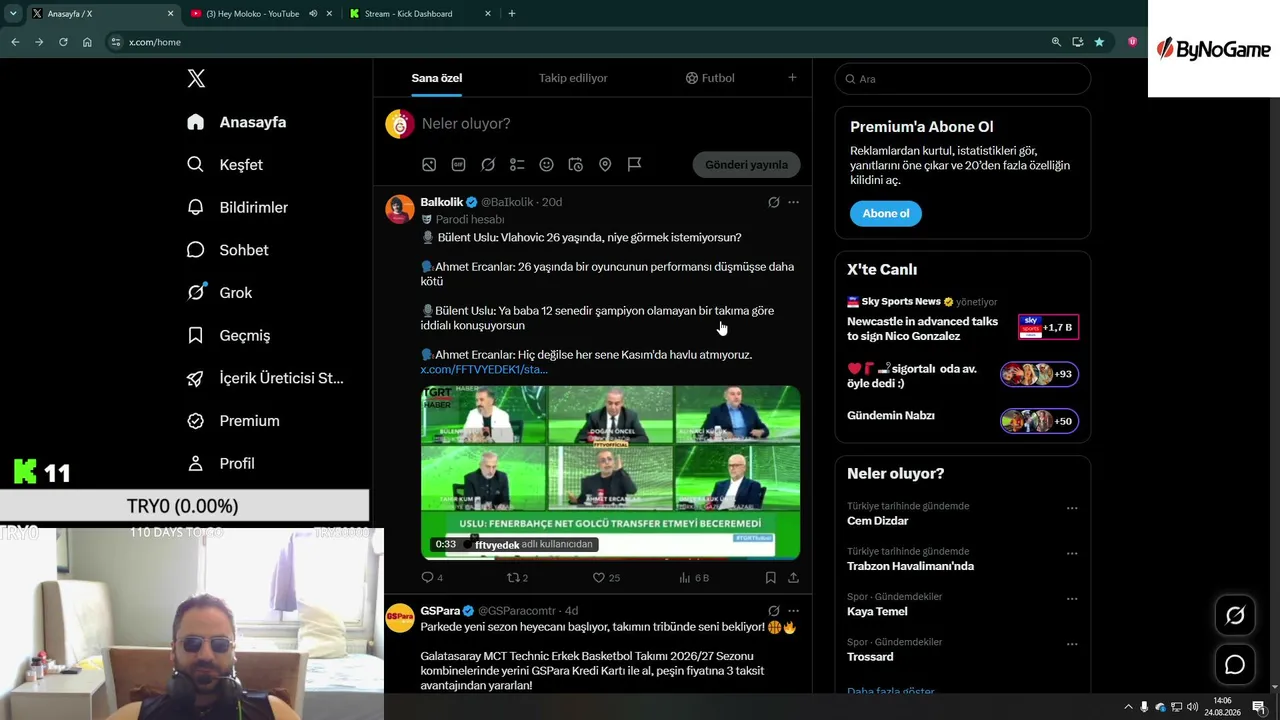The height and width of the screenshot is (720, 1280).
Task: Ask Grok about the Balkolik post
Action: click(x=773, y=202)
